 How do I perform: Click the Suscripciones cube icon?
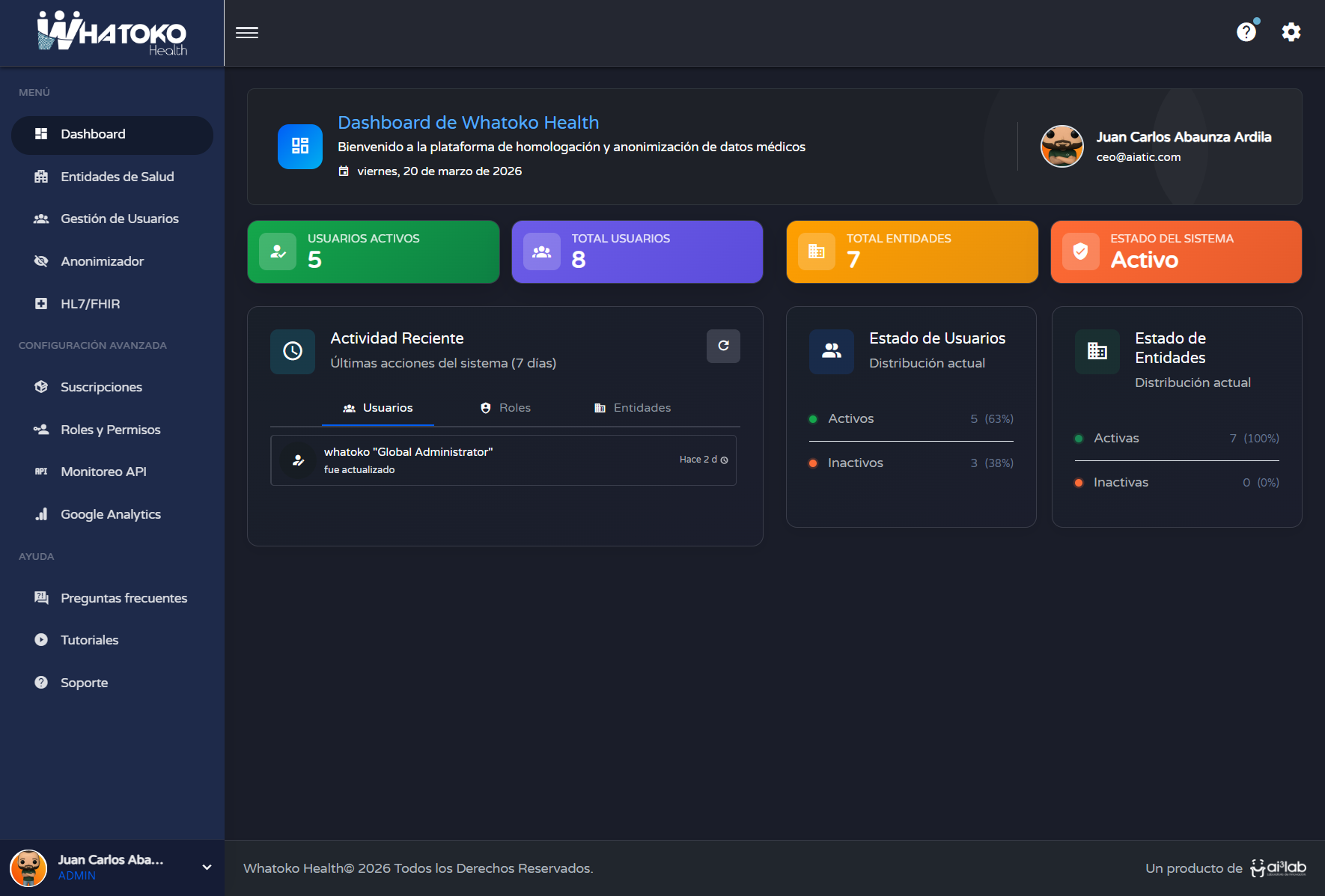tap(41, 387)
